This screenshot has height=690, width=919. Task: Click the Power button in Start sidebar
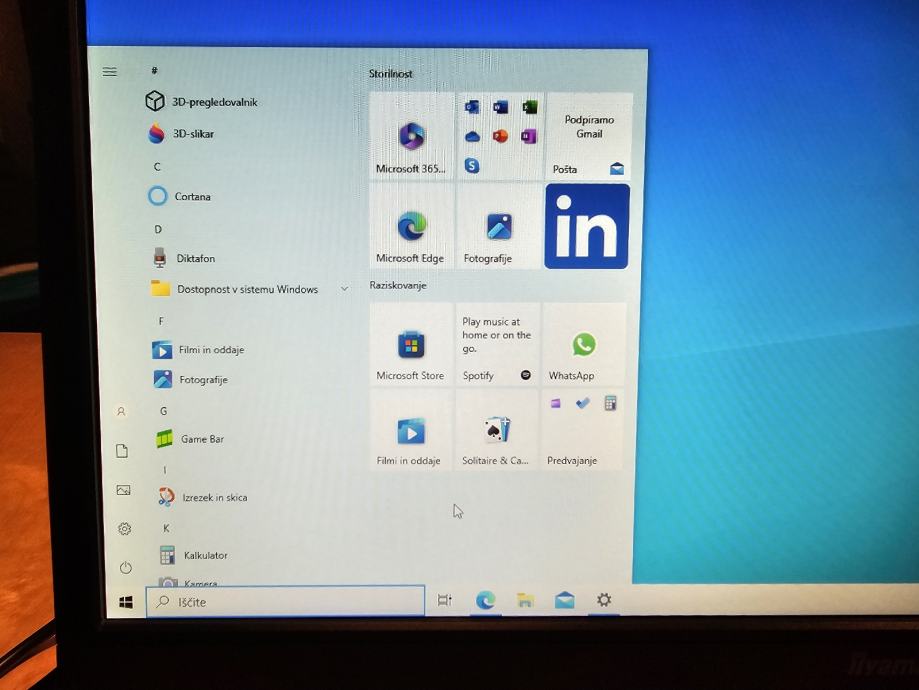(125, 567)
